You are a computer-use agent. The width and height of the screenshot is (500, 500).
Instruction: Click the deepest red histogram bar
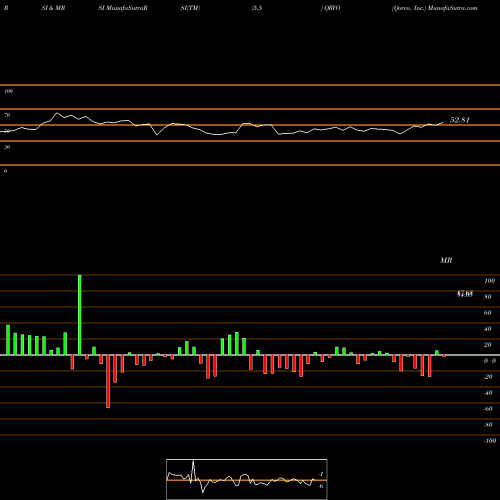coord(108,381)
